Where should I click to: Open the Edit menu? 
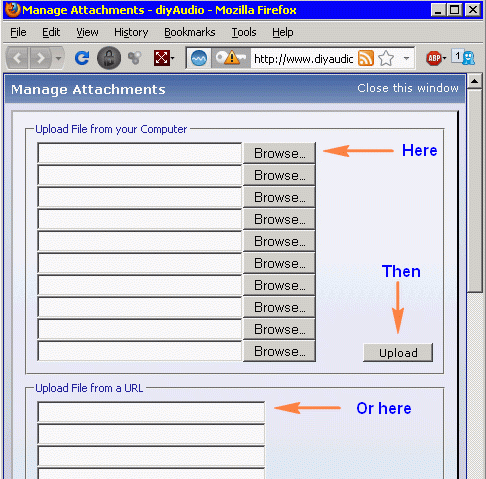[51, 32]
